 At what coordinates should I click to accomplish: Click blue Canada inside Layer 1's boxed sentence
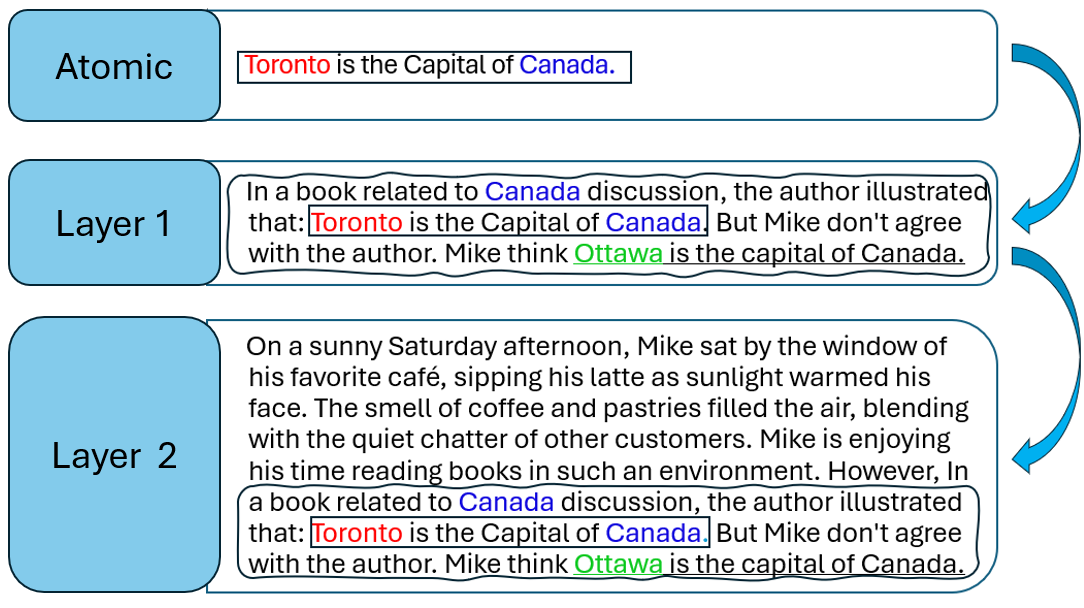(x=654, y=222)
